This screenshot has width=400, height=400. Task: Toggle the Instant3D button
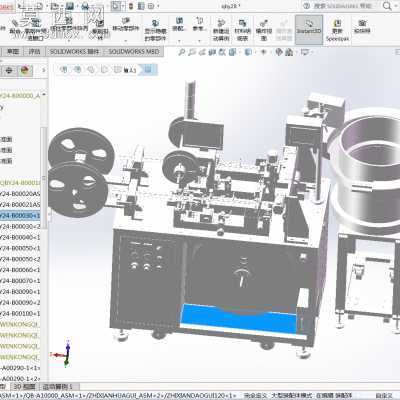pyautogui.click(x=309, y=30)
